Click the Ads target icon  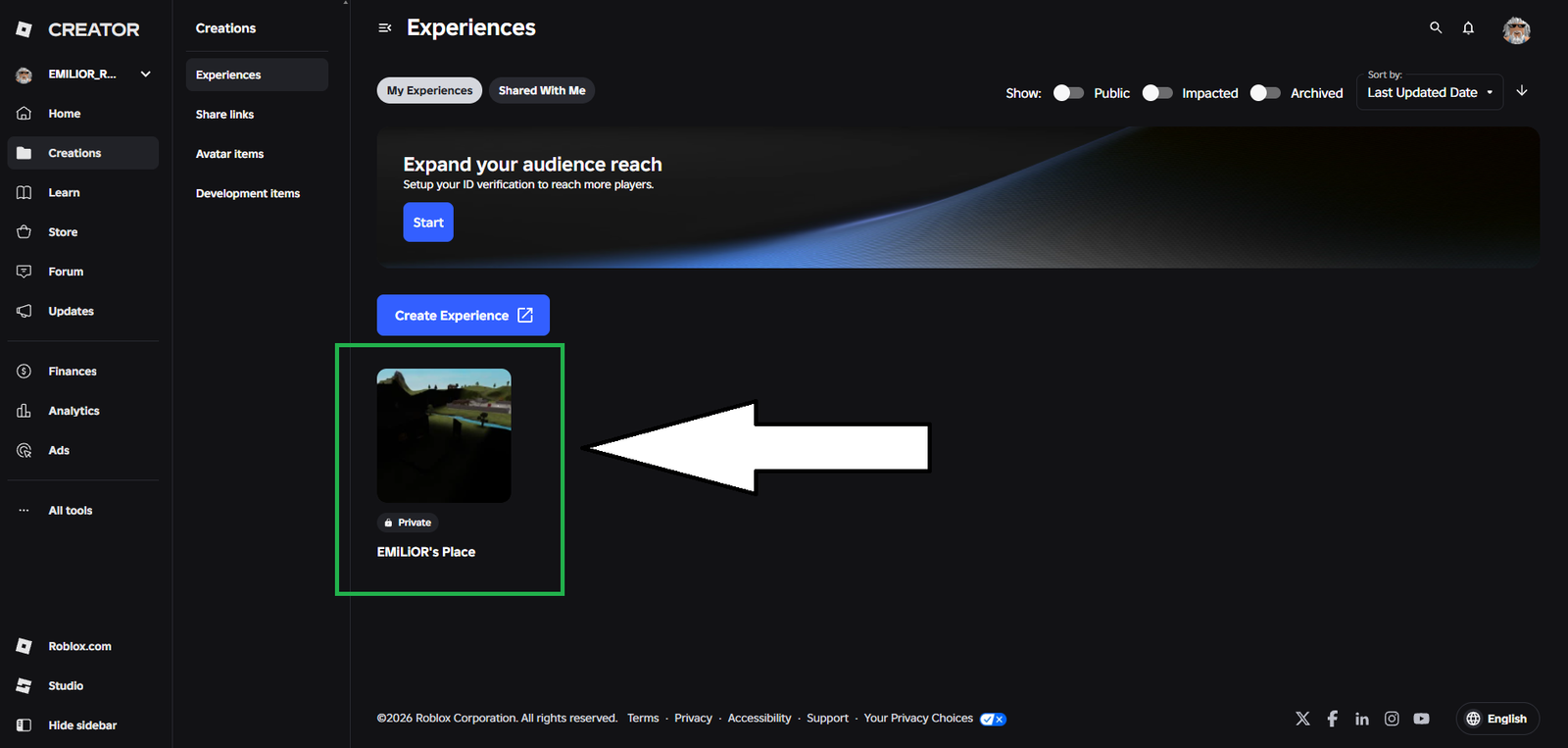[x=24, y=450]
